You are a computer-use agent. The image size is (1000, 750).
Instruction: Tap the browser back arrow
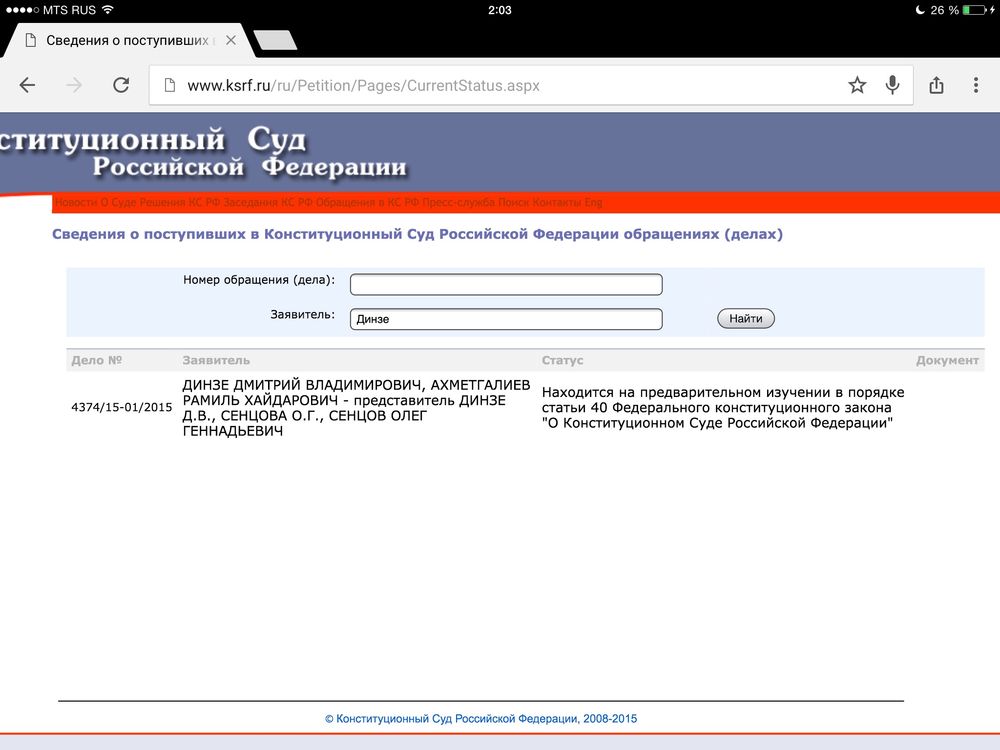(x=27, y=85)
